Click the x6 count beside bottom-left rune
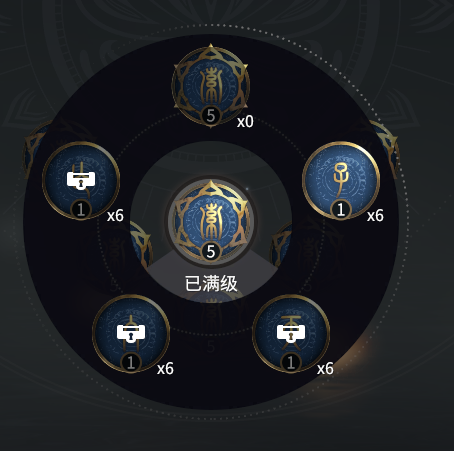The height and width of the screenshot is (451, 454). (165, 369)
